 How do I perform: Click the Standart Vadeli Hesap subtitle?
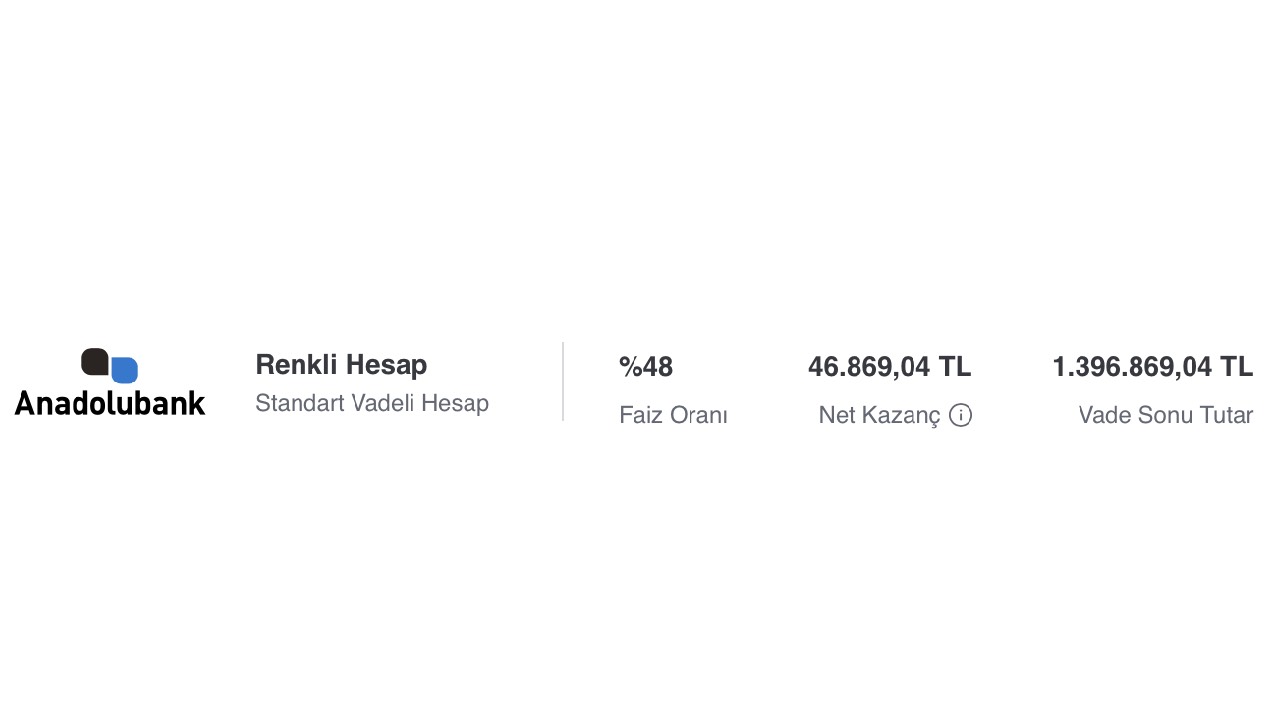click(x=372, y=403)
